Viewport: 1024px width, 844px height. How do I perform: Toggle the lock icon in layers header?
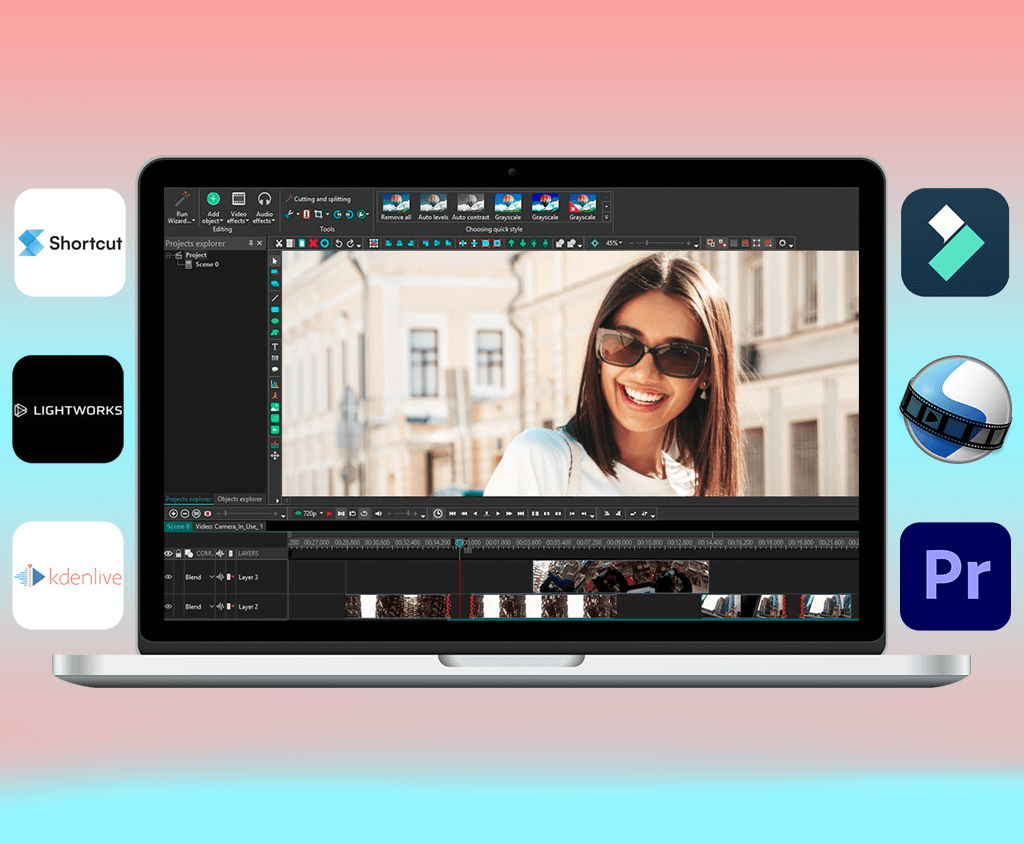(x=178, y=553)
